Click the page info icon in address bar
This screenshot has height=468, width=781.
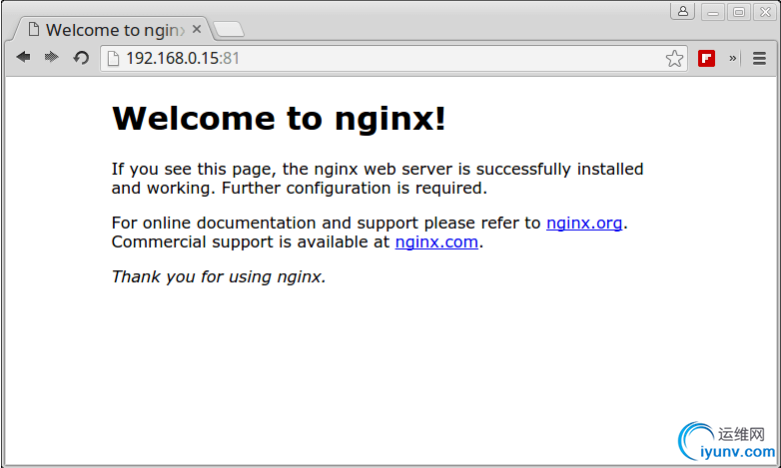tap(114, 58)
